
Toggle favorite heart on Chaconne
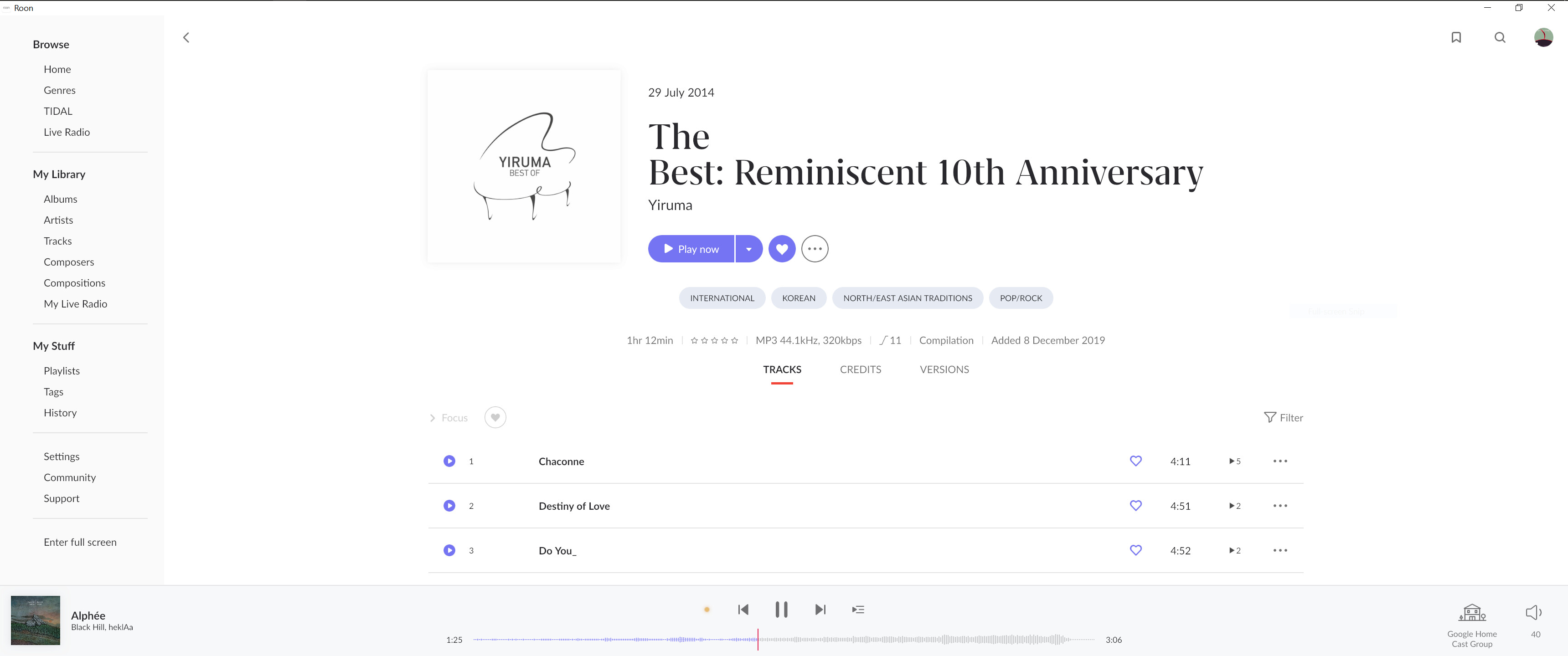tap(1136, 461)
